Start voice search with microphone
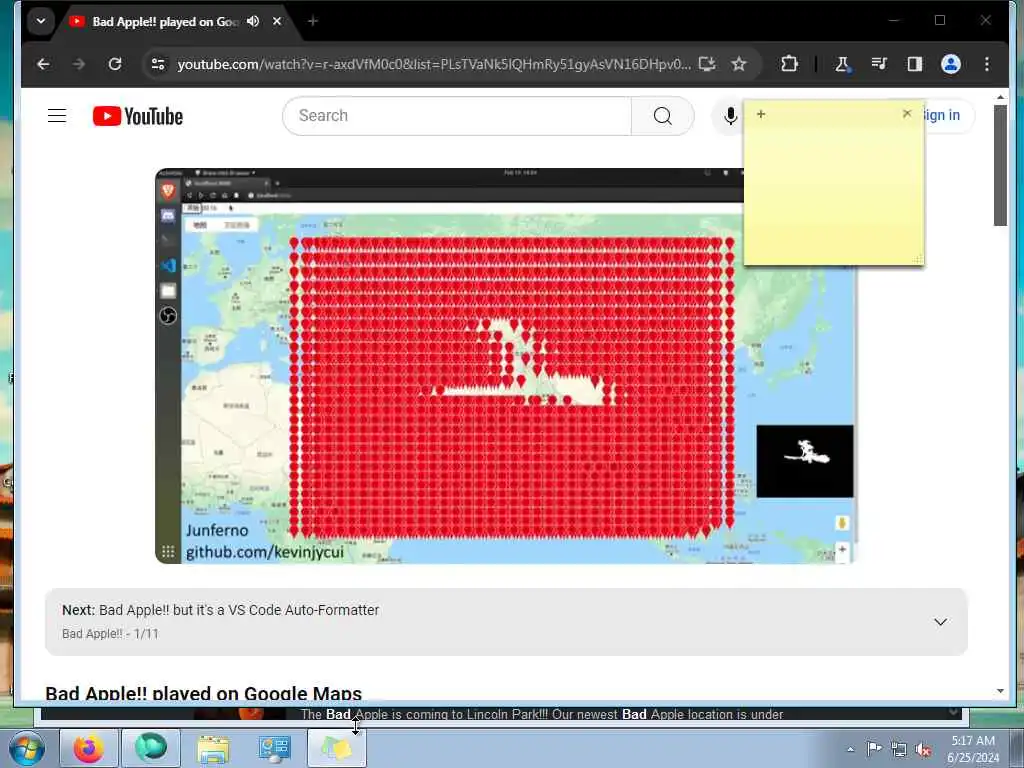Viewport: 1024px width, 768px height. 730,116
